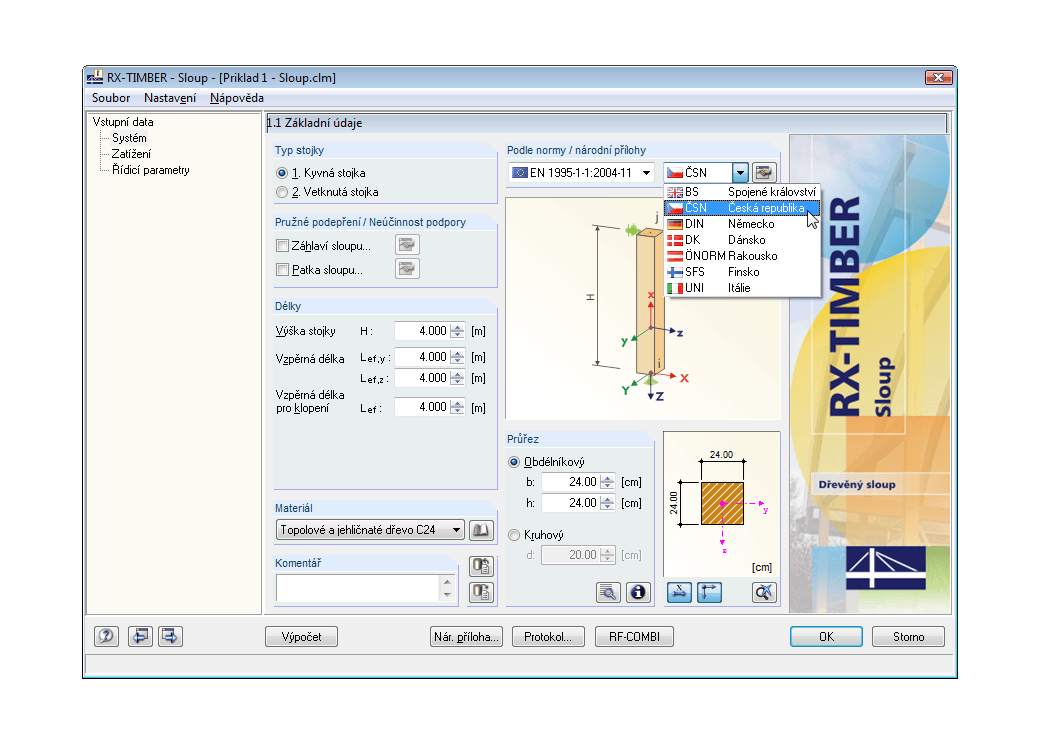
Task: Click lower comment template icon
Action: pos(482,591)
